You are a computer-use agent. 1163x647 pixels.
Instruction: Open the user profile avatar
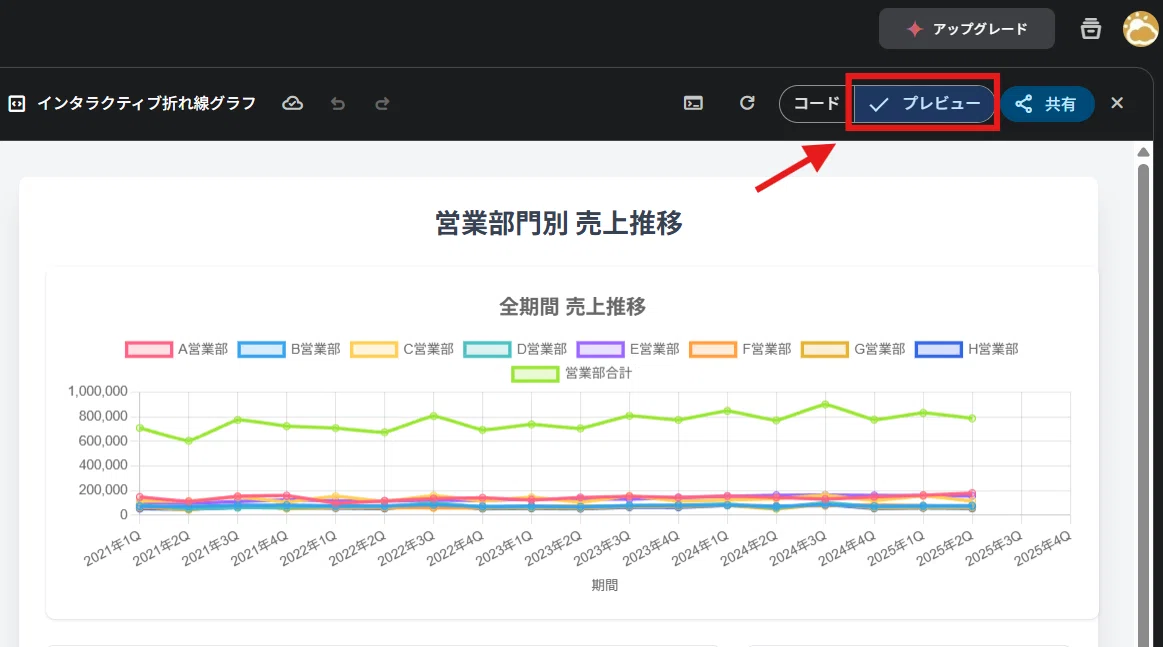(1141, 29)
